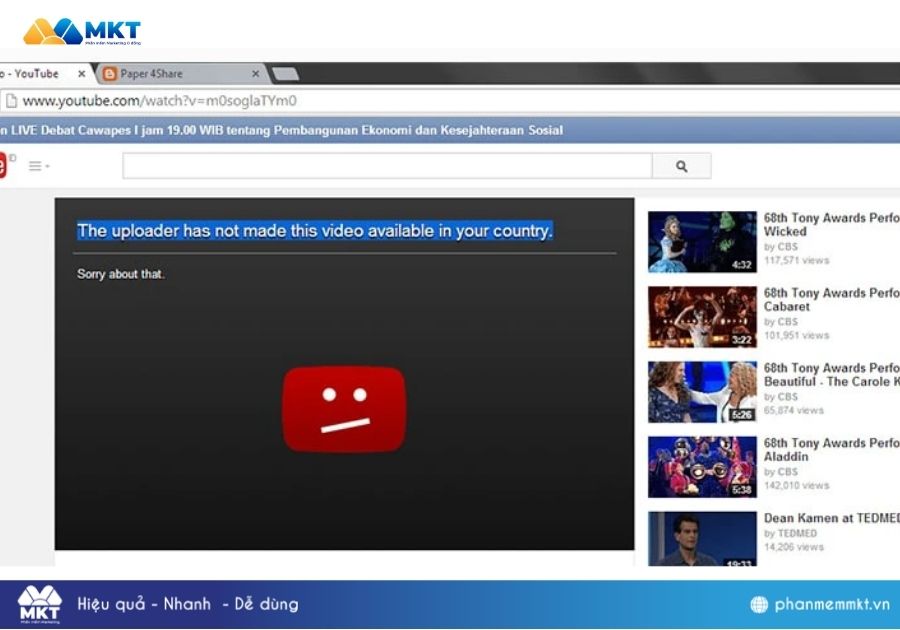Click the Aladdin performance video thumbnail
The width and height of the screenshot is (900, 630).
click(x=702, y=464)
